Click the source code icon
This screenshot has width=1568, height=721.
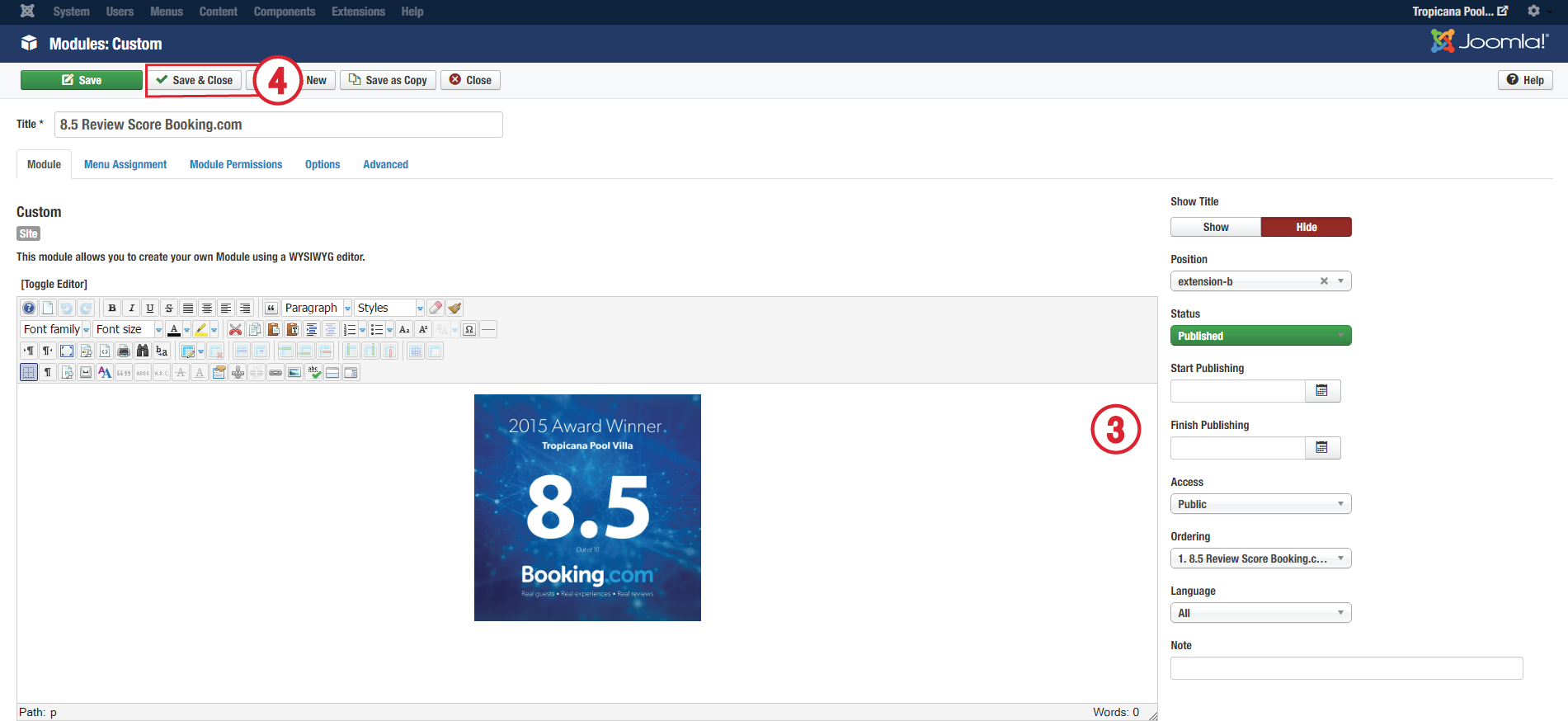point(105,351)
